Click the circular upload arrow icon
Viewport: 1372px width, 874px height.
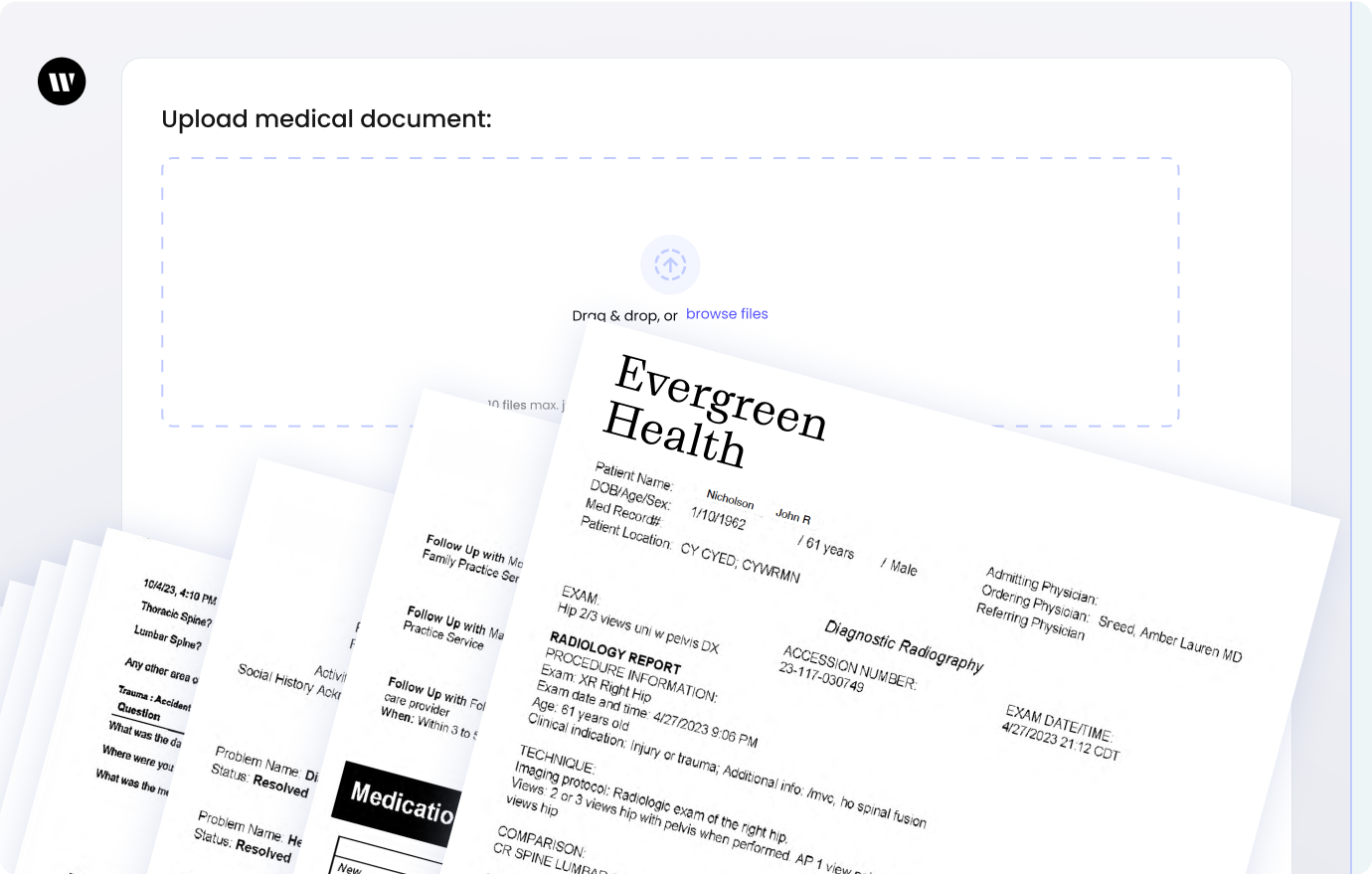[x=670, y=264]
